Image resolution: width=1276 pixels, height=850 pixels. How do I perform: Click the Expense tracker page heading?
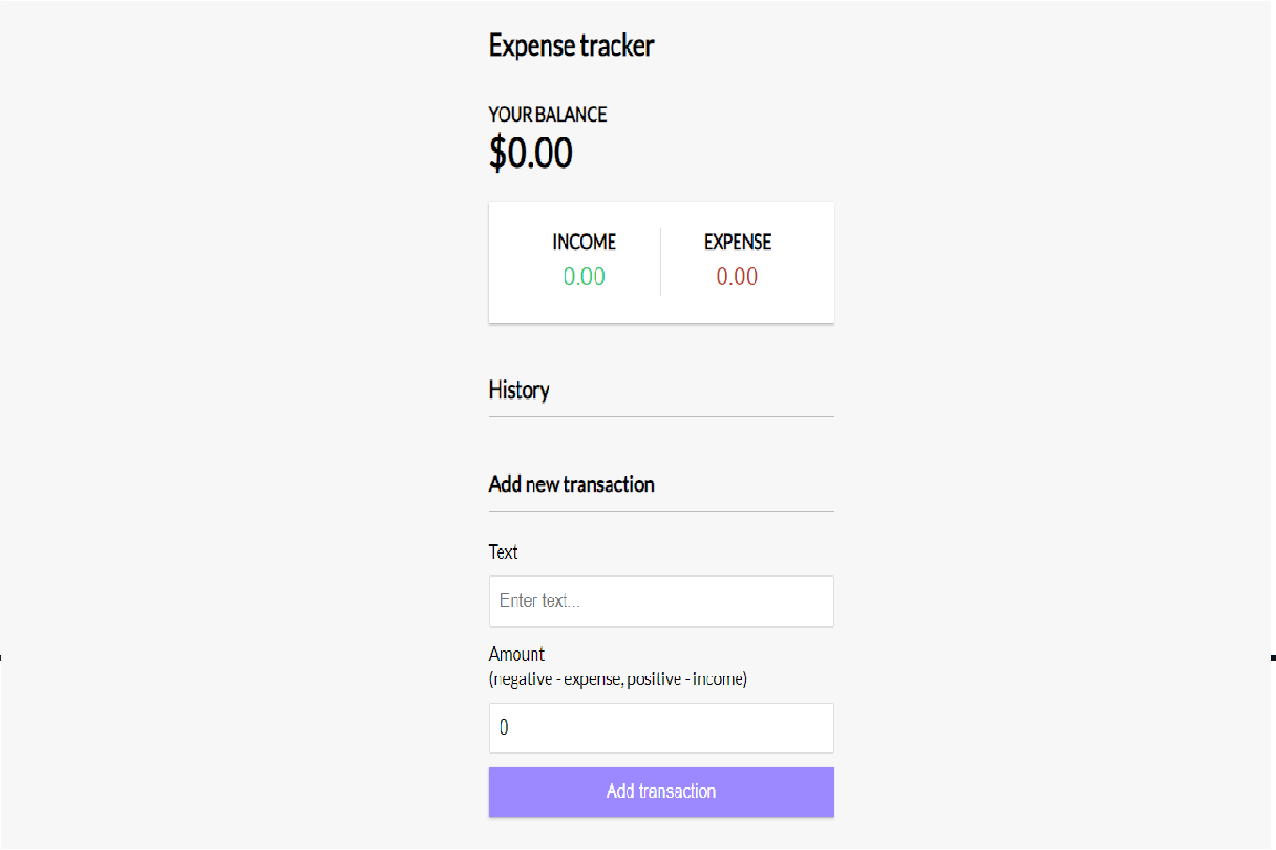coord(571,46)
